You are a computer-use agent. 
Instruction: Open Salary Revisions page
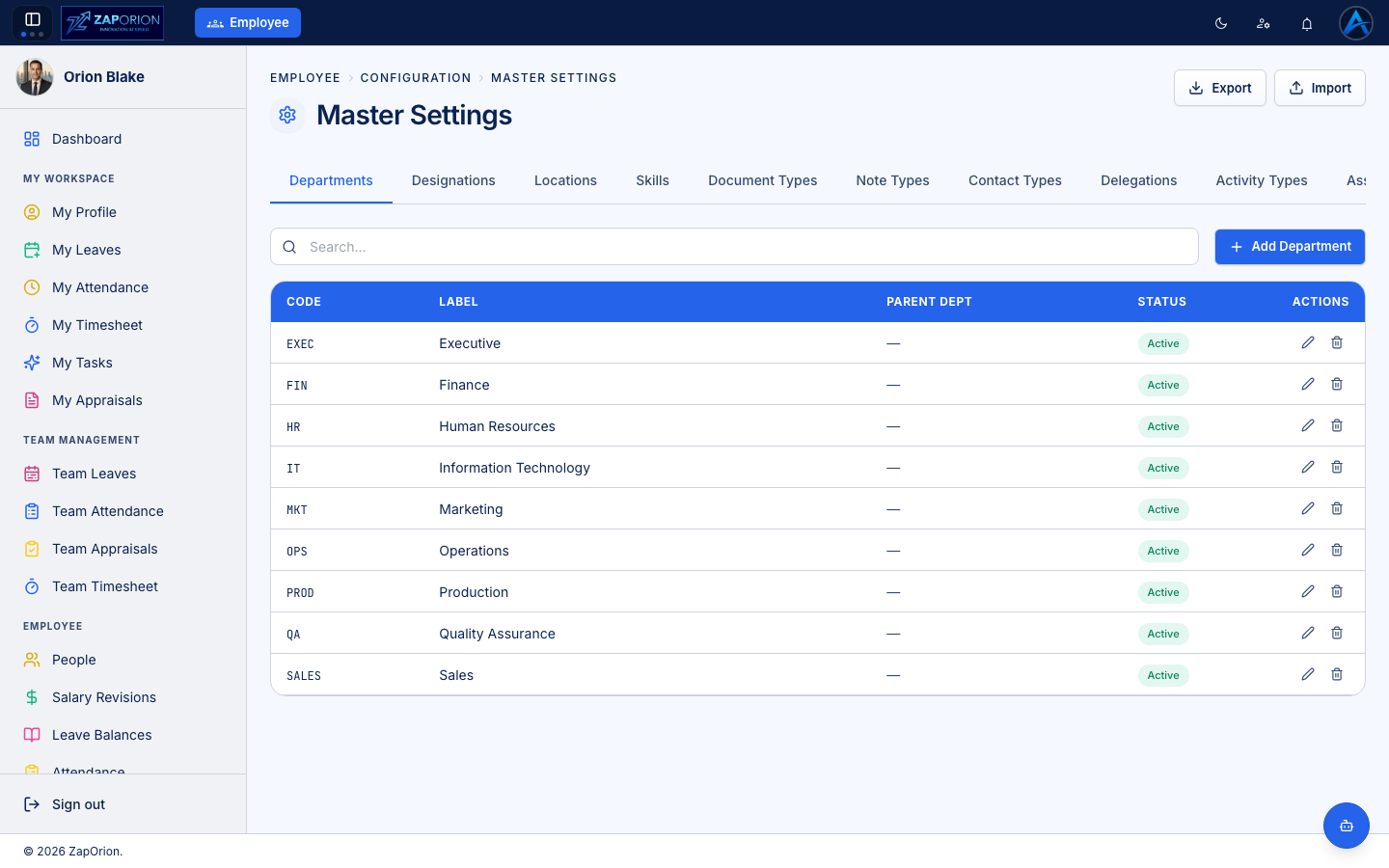click(123, 697)
